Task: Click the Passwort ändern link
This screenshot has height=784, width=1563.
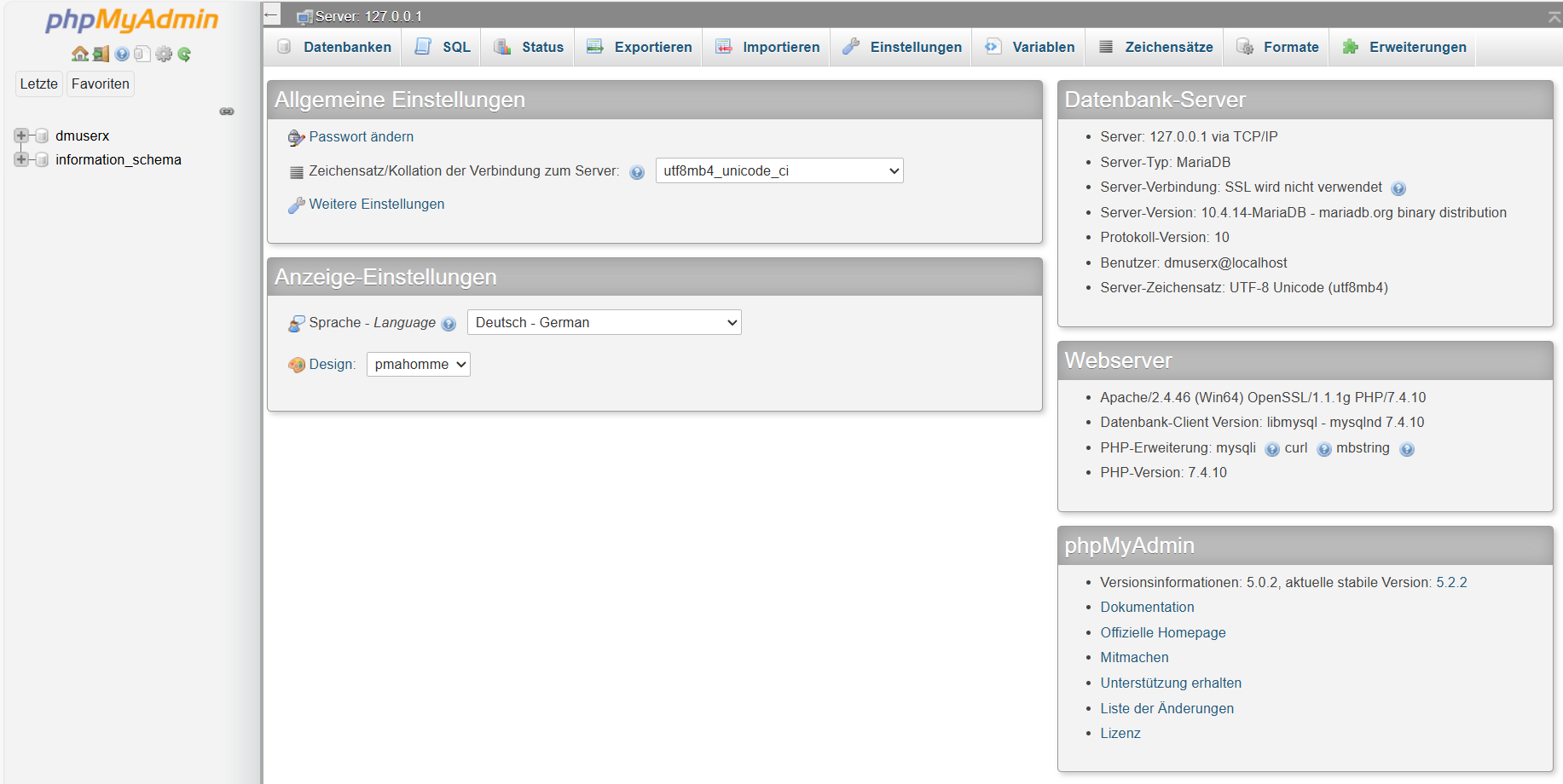Action: [x=362, y=136]
